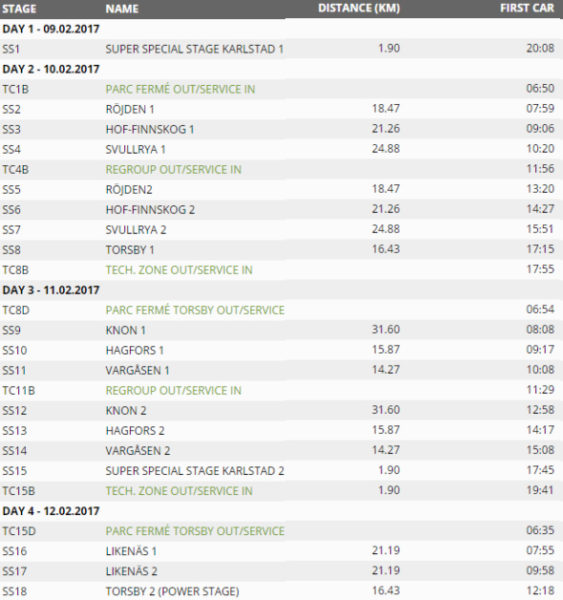Click first car time 09:58
This screenshot has width=563, height=600.
(x=540, y=571)
